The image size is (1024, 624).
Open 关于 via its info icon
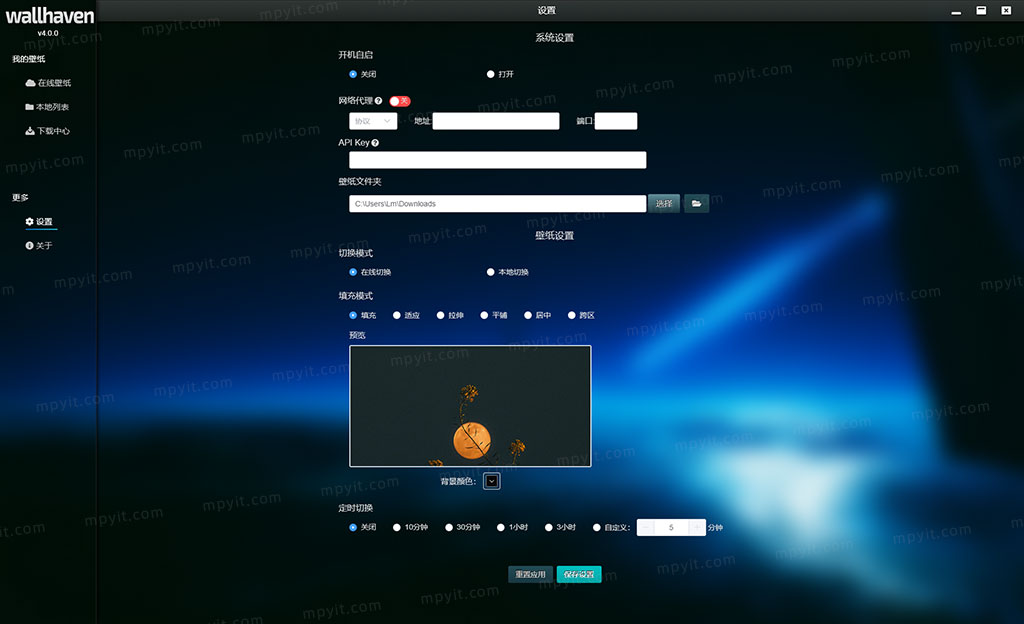click(x=29, y=245)
